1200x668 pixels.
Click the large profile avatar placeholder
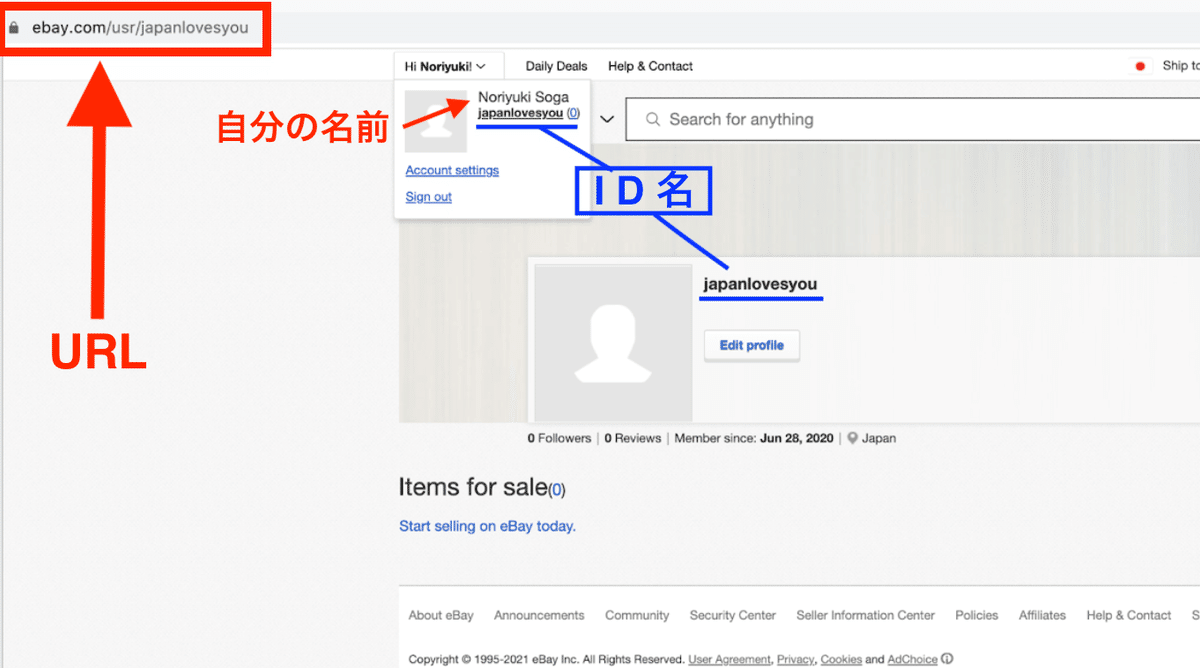[613, 343]
